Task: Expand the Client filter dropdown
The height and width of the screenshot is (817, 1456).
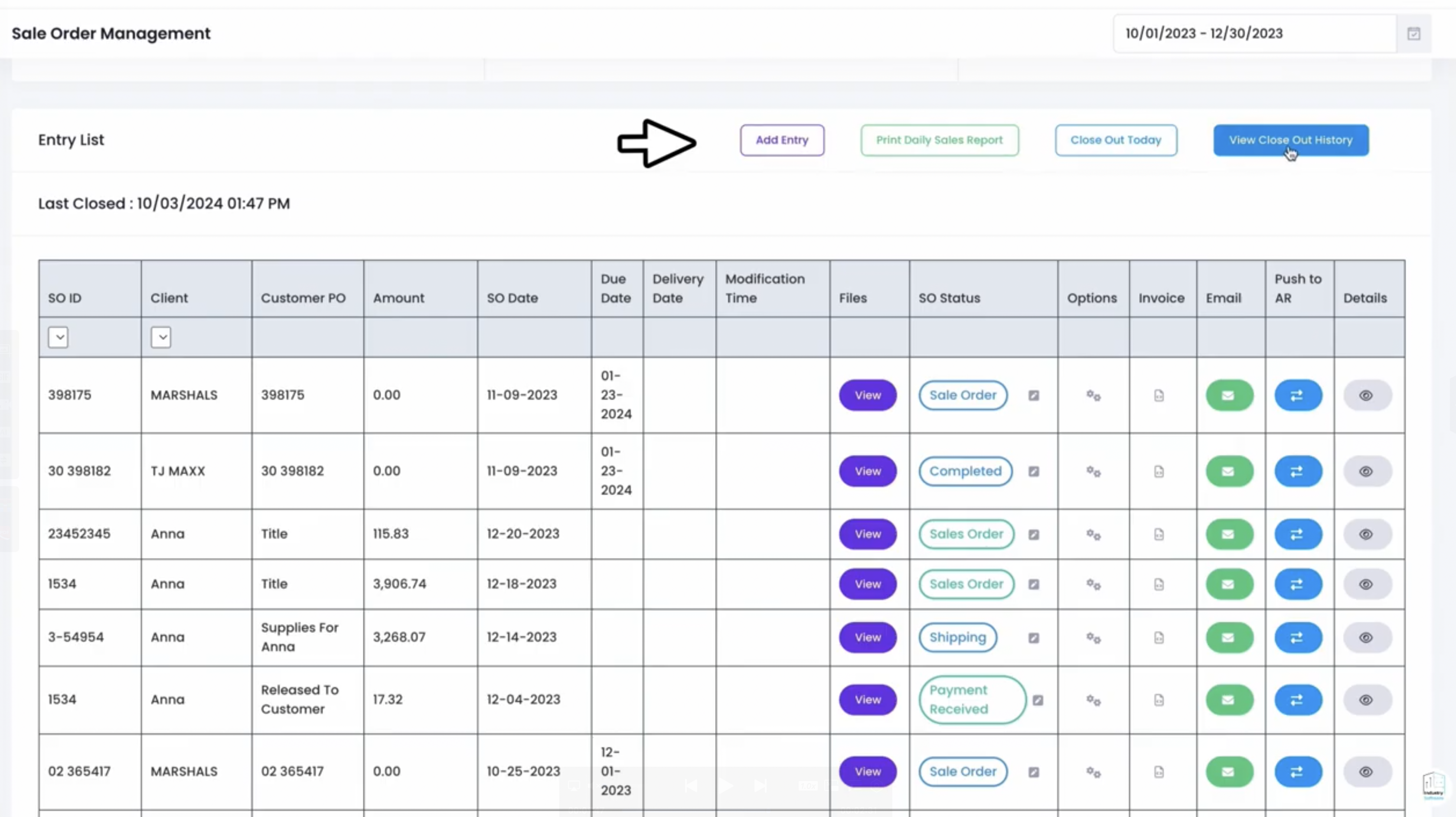Action: click(x=161, y=337)
